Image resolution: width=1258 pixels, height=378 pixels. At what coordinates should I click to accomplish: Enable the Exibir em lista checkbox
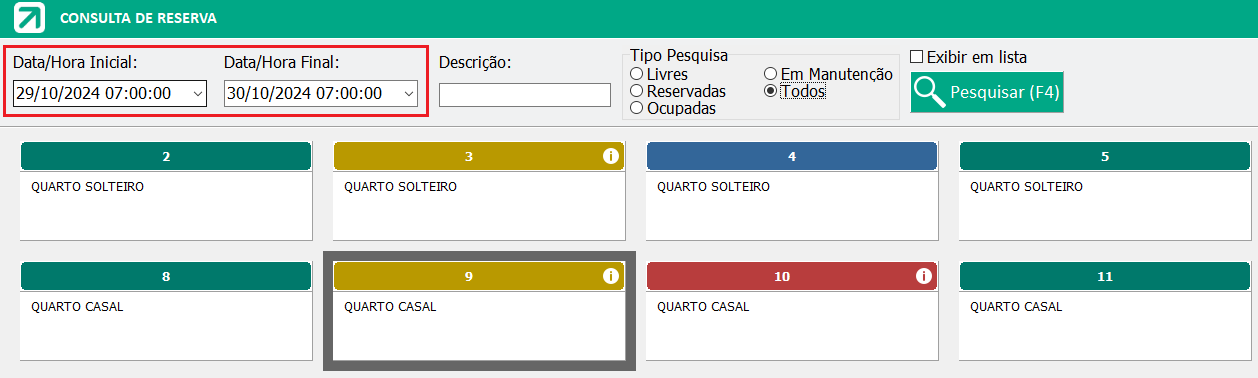click(x=916, y=57)
